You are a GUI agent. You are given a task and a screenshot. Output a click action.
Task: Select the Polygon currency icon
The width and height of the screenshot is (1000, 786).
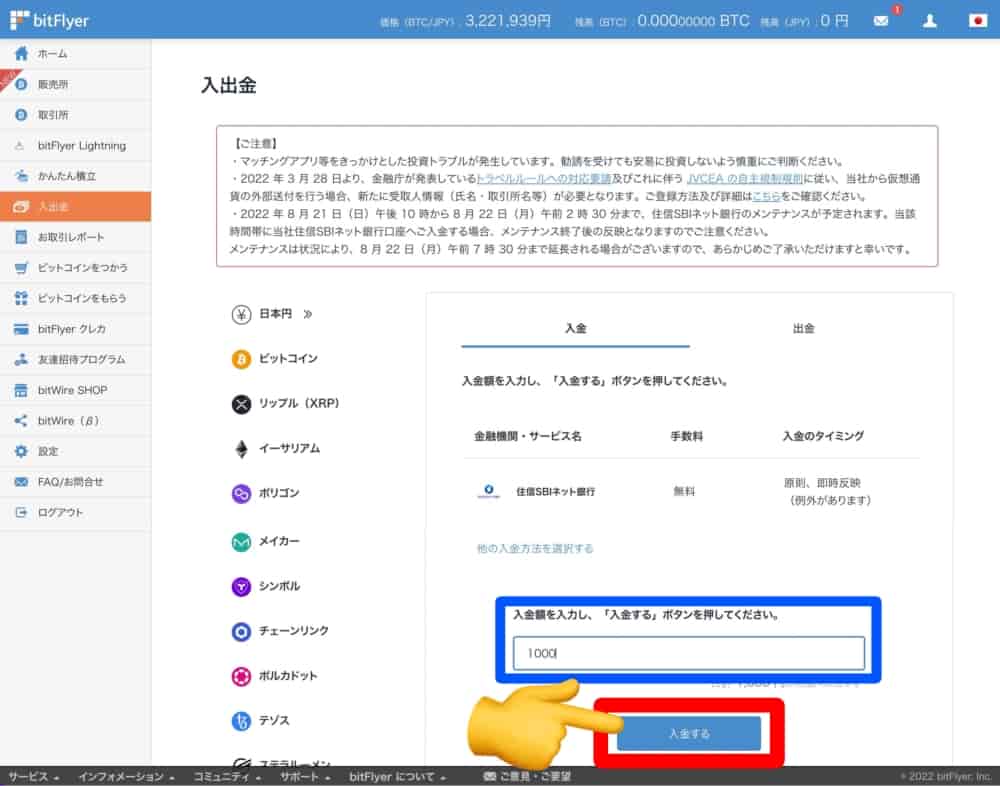click(241, 493)
